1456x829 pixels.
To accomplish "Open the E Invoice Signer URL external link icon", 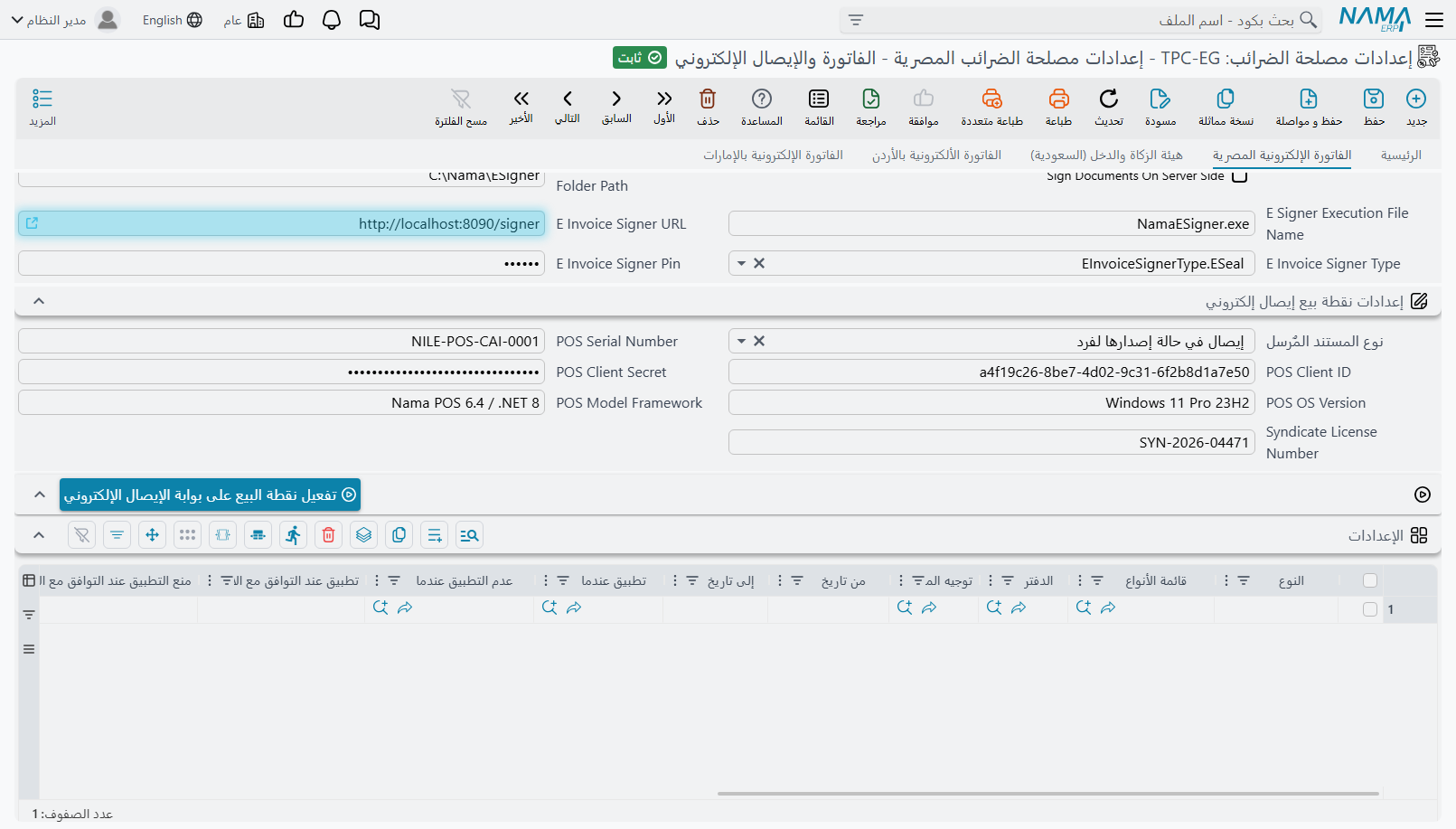I will coord(33,223).
